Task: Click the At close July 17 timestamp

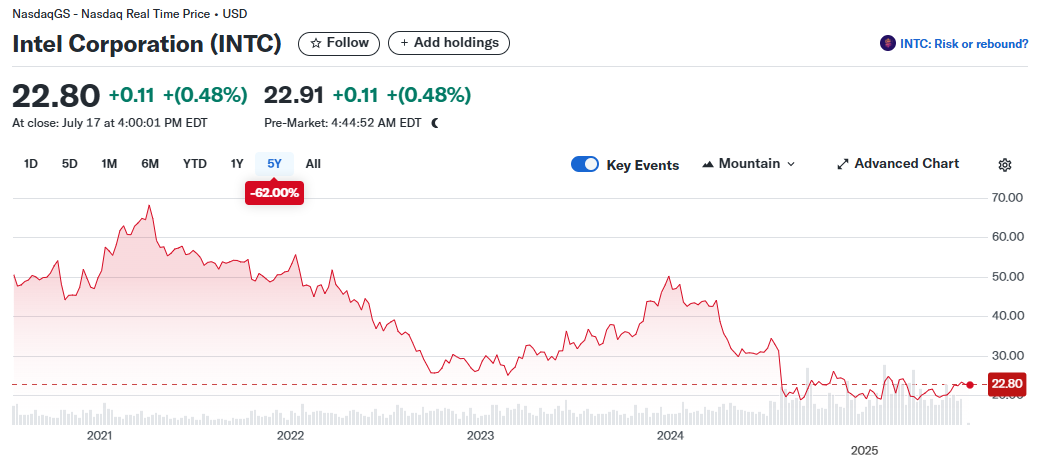Action: click(x=110, y=123)
